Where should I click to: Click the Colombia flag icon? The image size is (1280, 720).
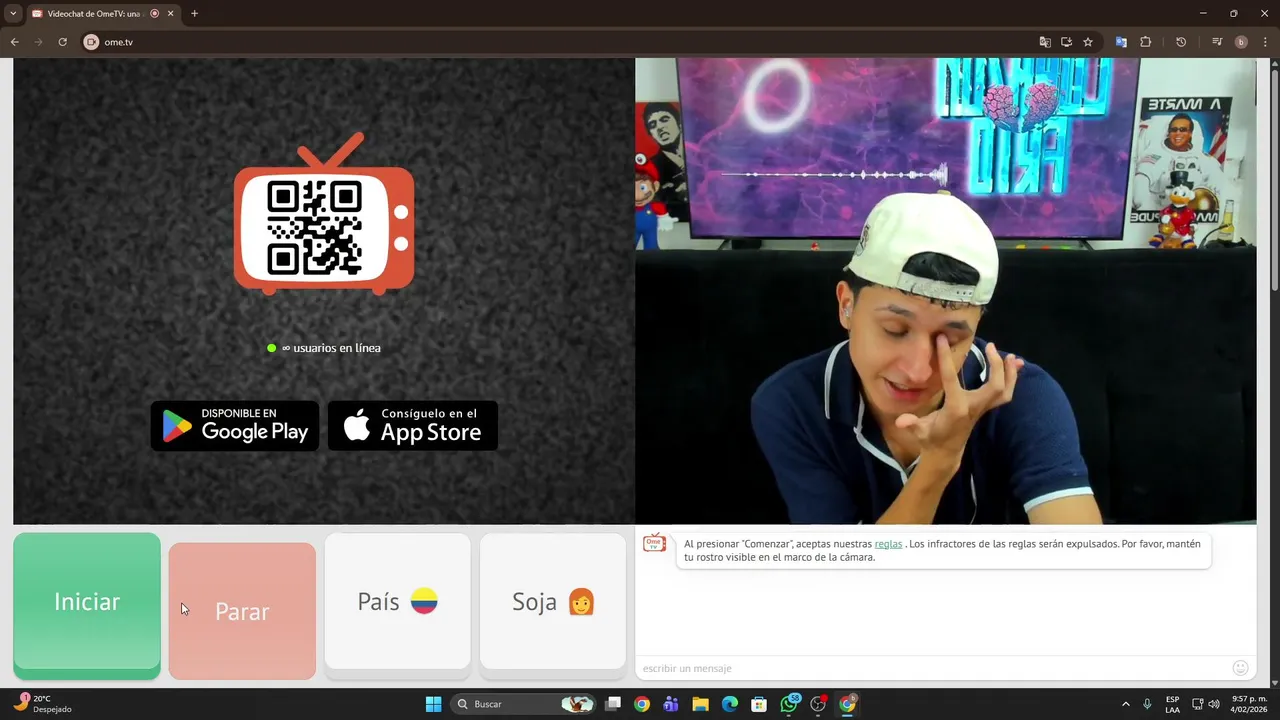(424, 601)
